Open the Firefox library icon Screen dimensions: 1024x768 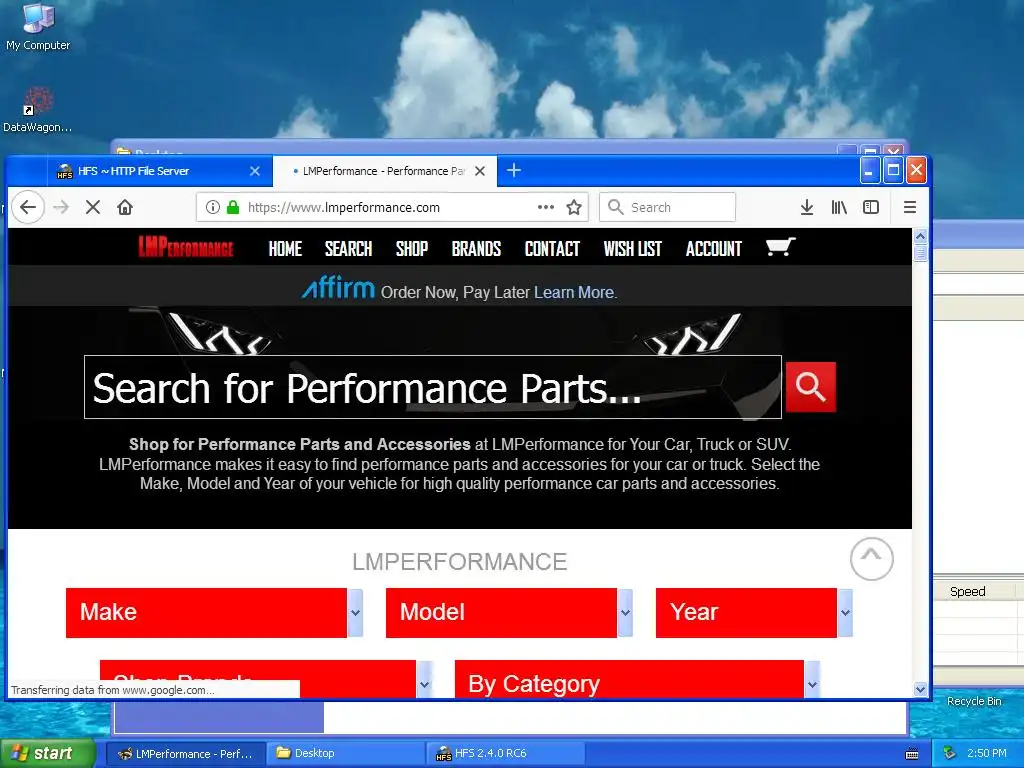839,207
